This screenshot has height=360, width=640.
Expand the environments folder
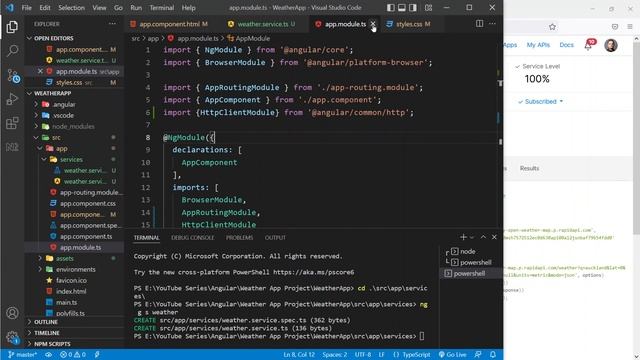(76, 269)
